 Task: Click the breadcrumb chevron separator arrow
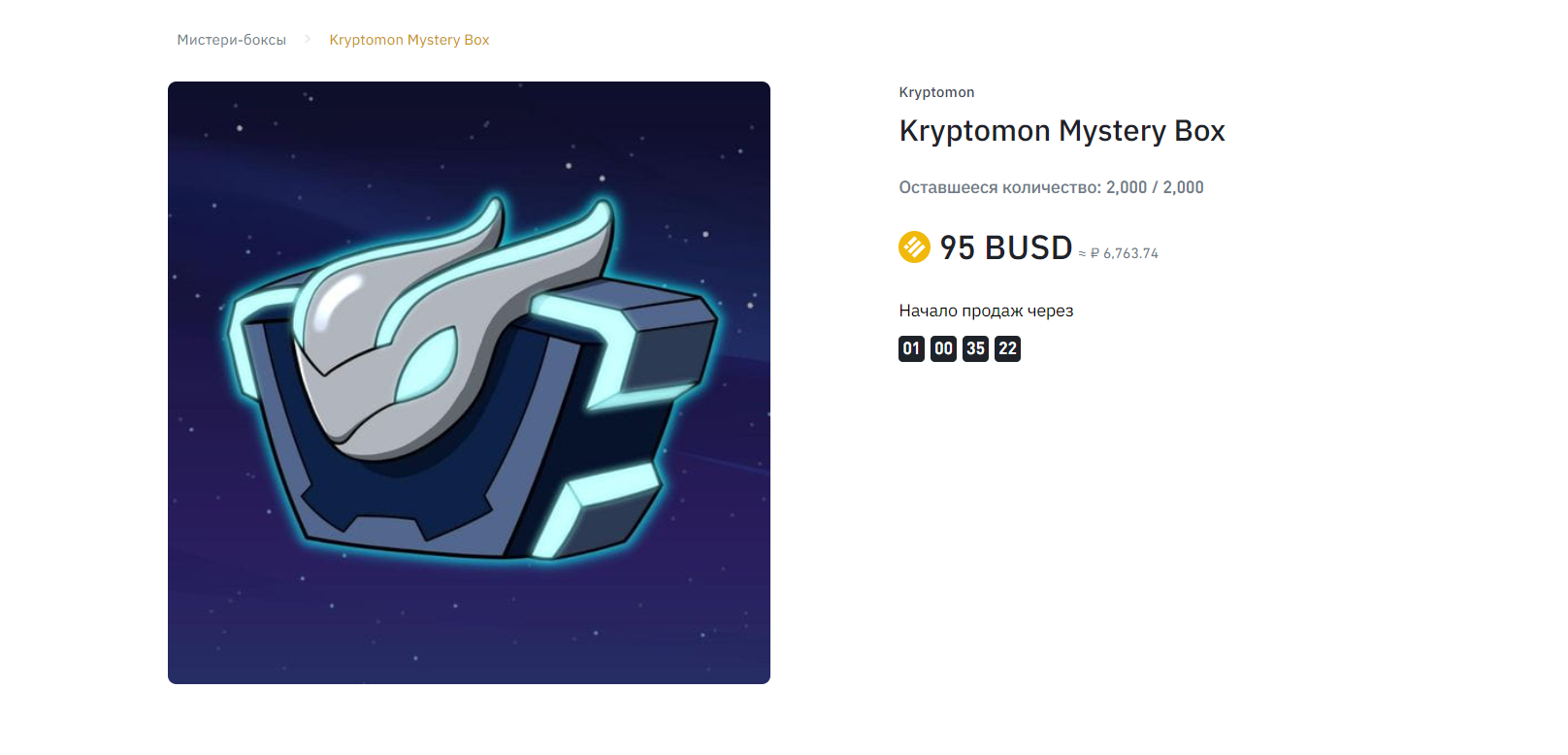[308, 39]
